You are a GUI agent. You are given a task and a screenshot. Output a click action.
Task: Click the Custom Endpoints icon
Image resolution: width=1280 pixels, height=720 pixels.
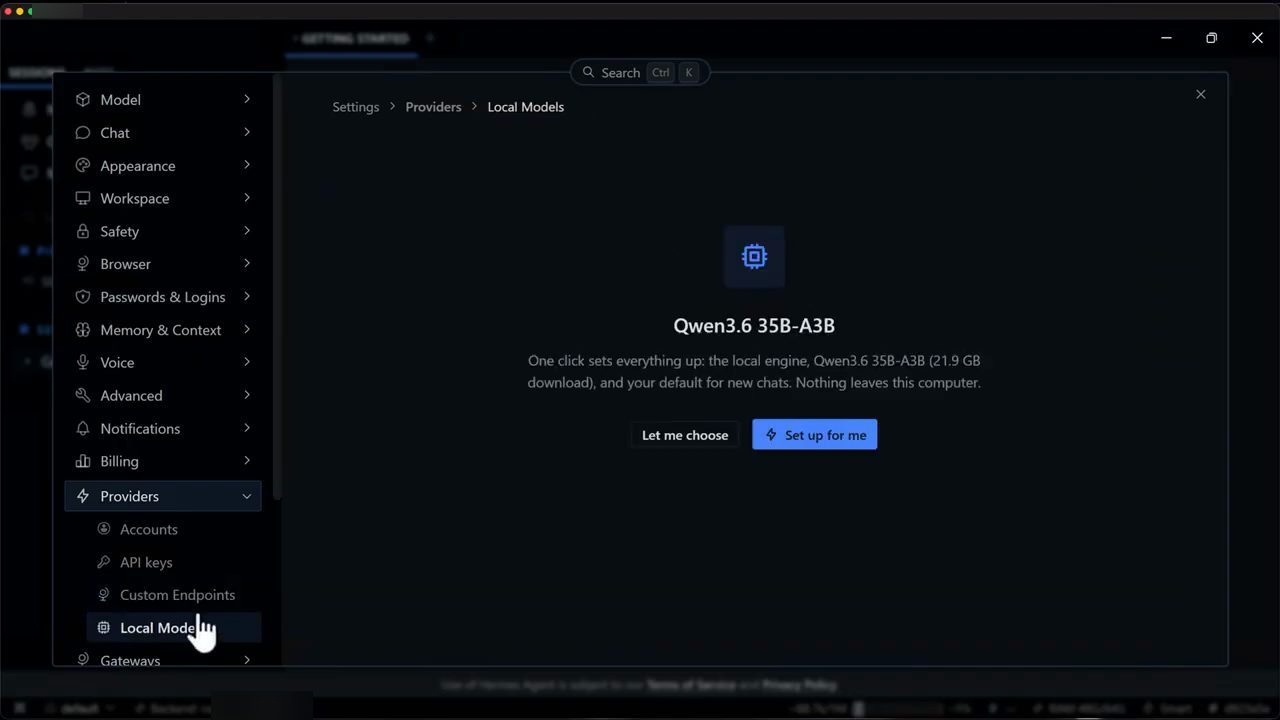[x=103, y=595]
